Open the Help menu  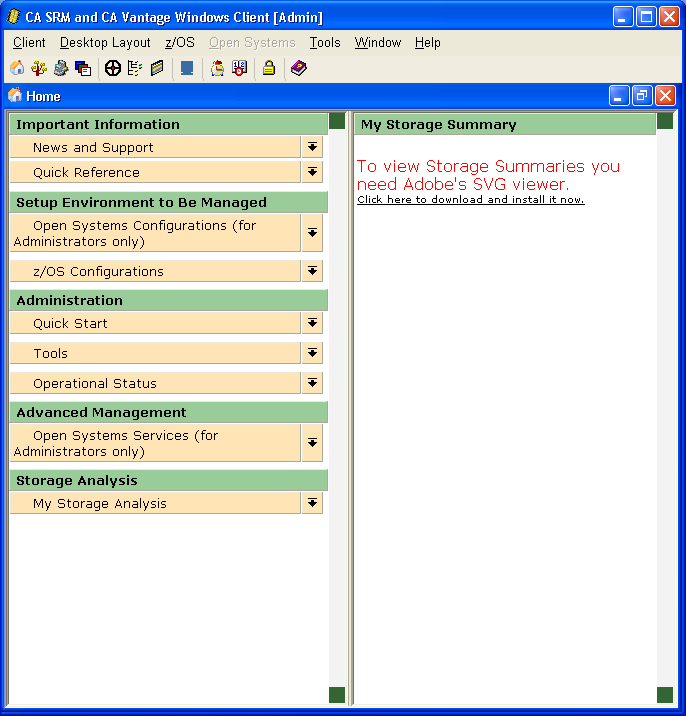(x=427, y=42)
